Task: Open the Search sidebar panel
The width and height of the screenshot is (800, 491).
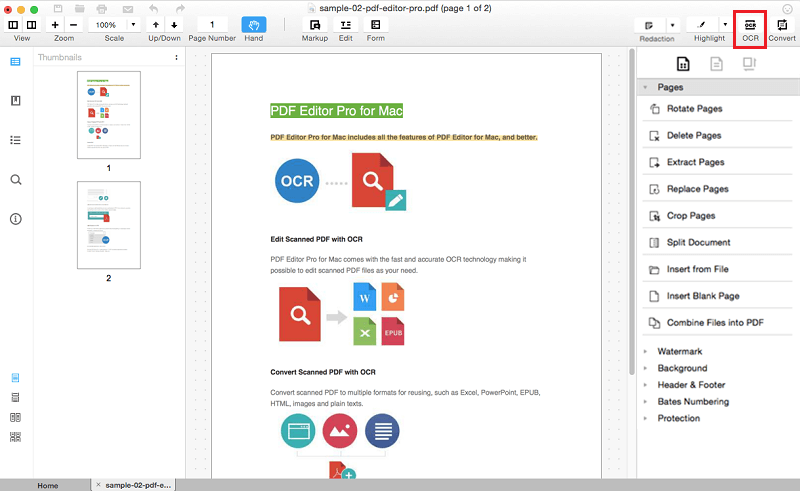Action: point(16,180)
